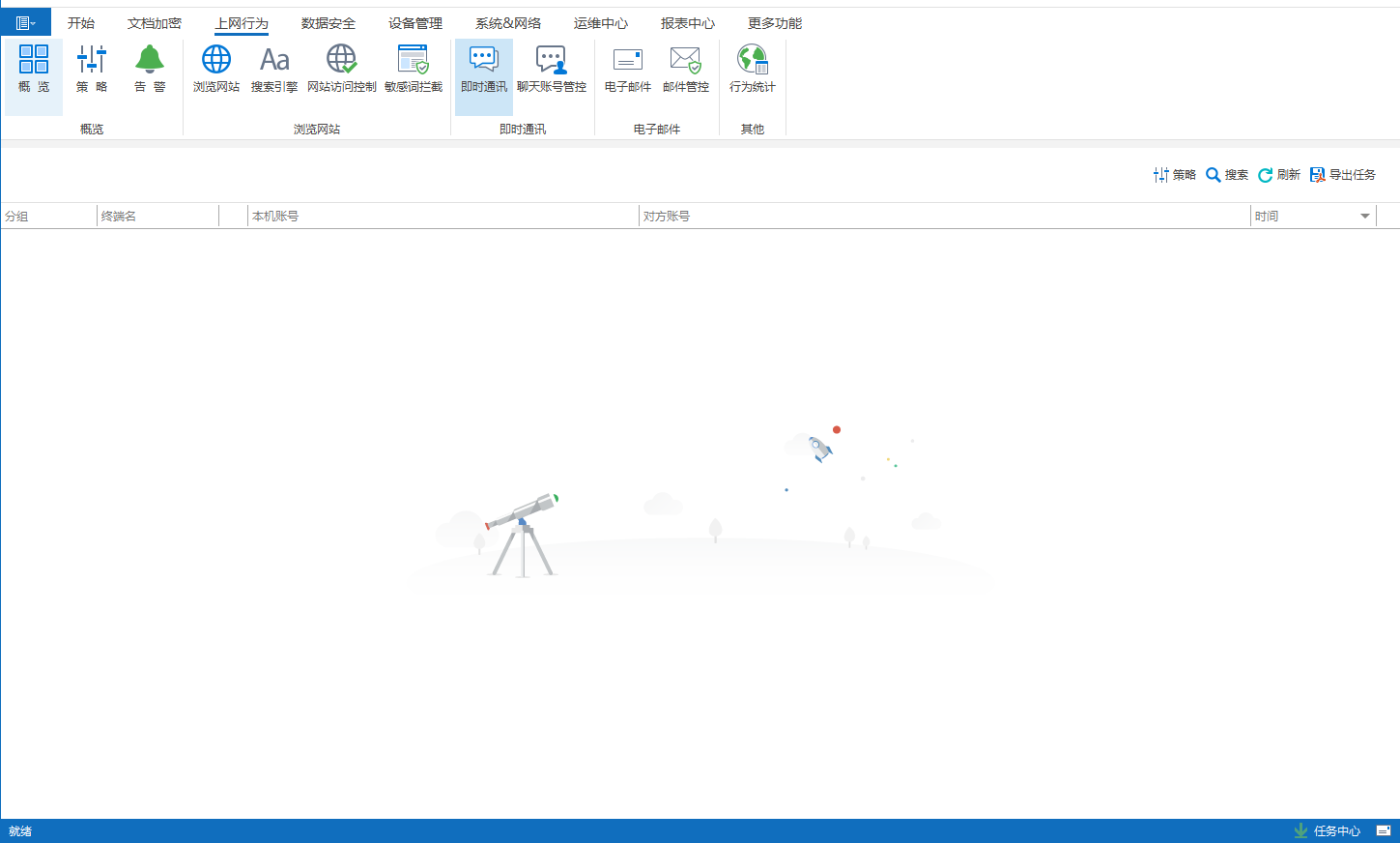Sort by the 终端名 column header

point(158,217)
